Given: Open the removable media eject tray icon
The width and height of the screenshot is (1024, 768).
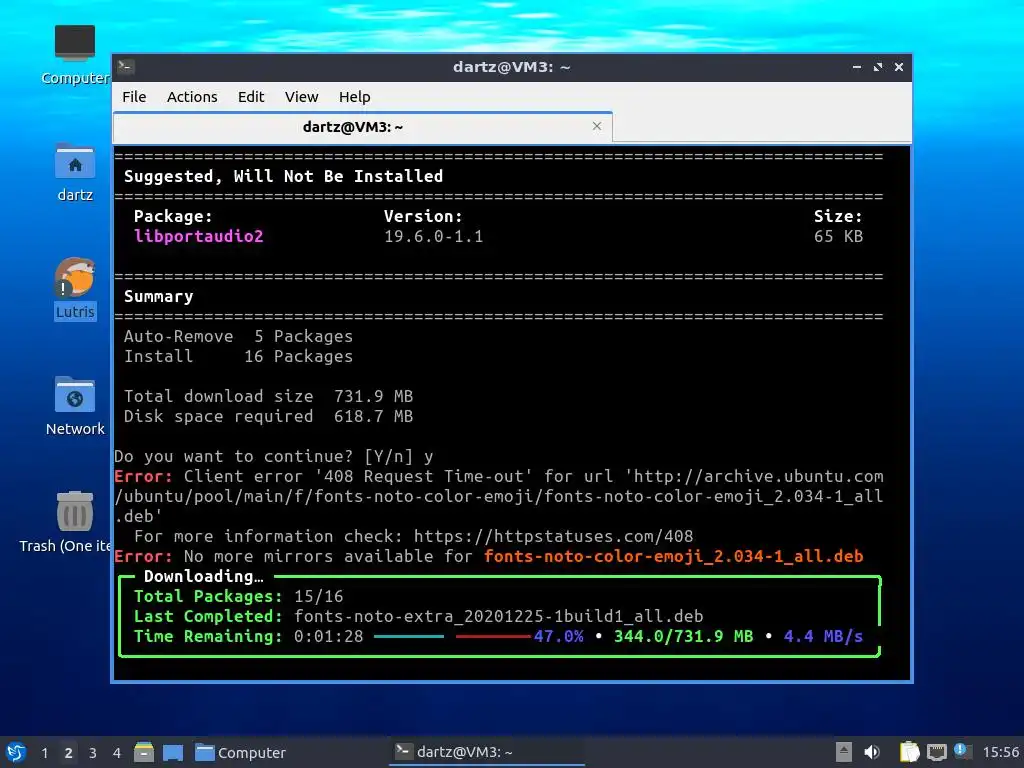Looking at the screenshot, I should (x=844, y=752).
